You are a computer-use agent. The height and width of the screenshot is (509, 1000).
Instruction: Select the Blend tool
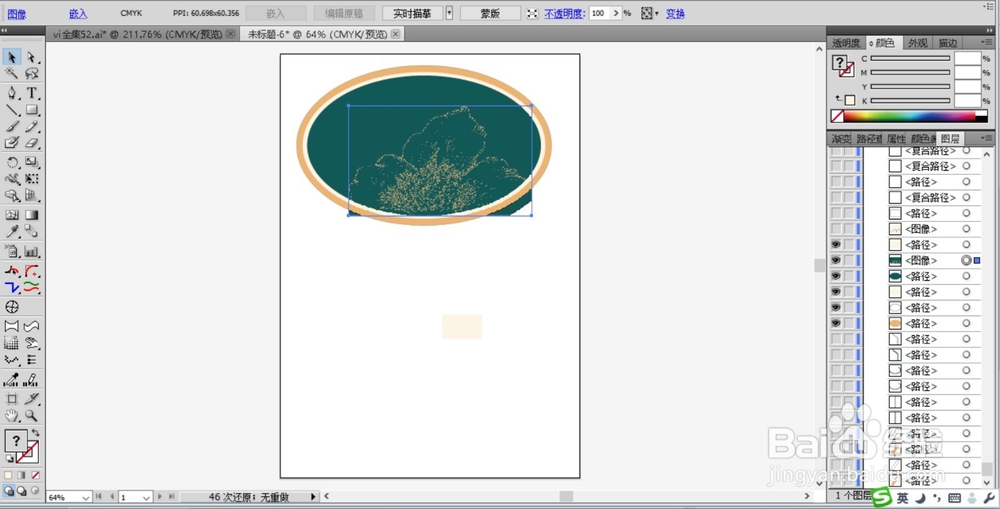31,232
